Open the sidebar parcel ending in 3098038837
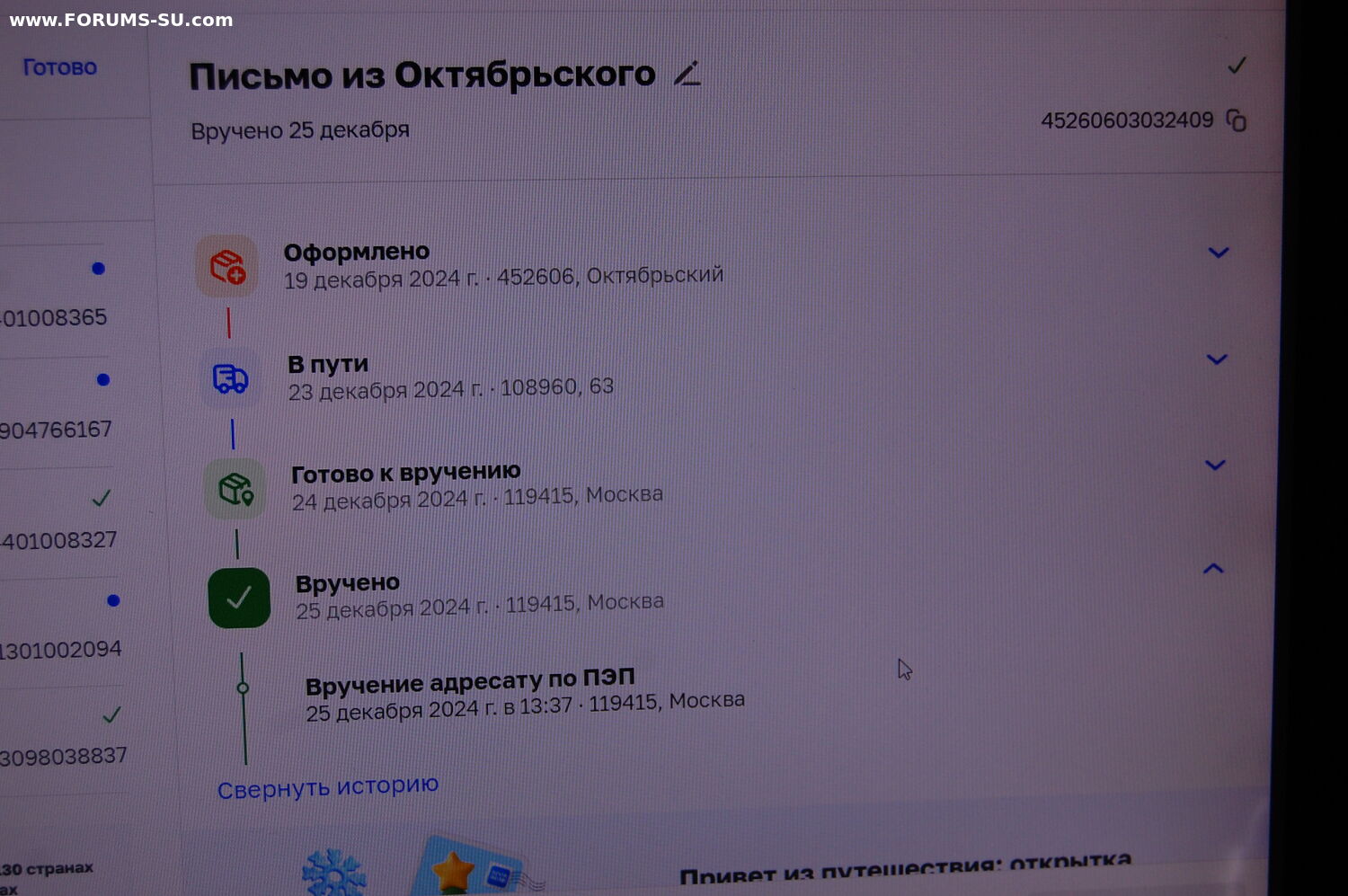The width and height of the screenshot is (1348, 896). [x=63, y=757]
